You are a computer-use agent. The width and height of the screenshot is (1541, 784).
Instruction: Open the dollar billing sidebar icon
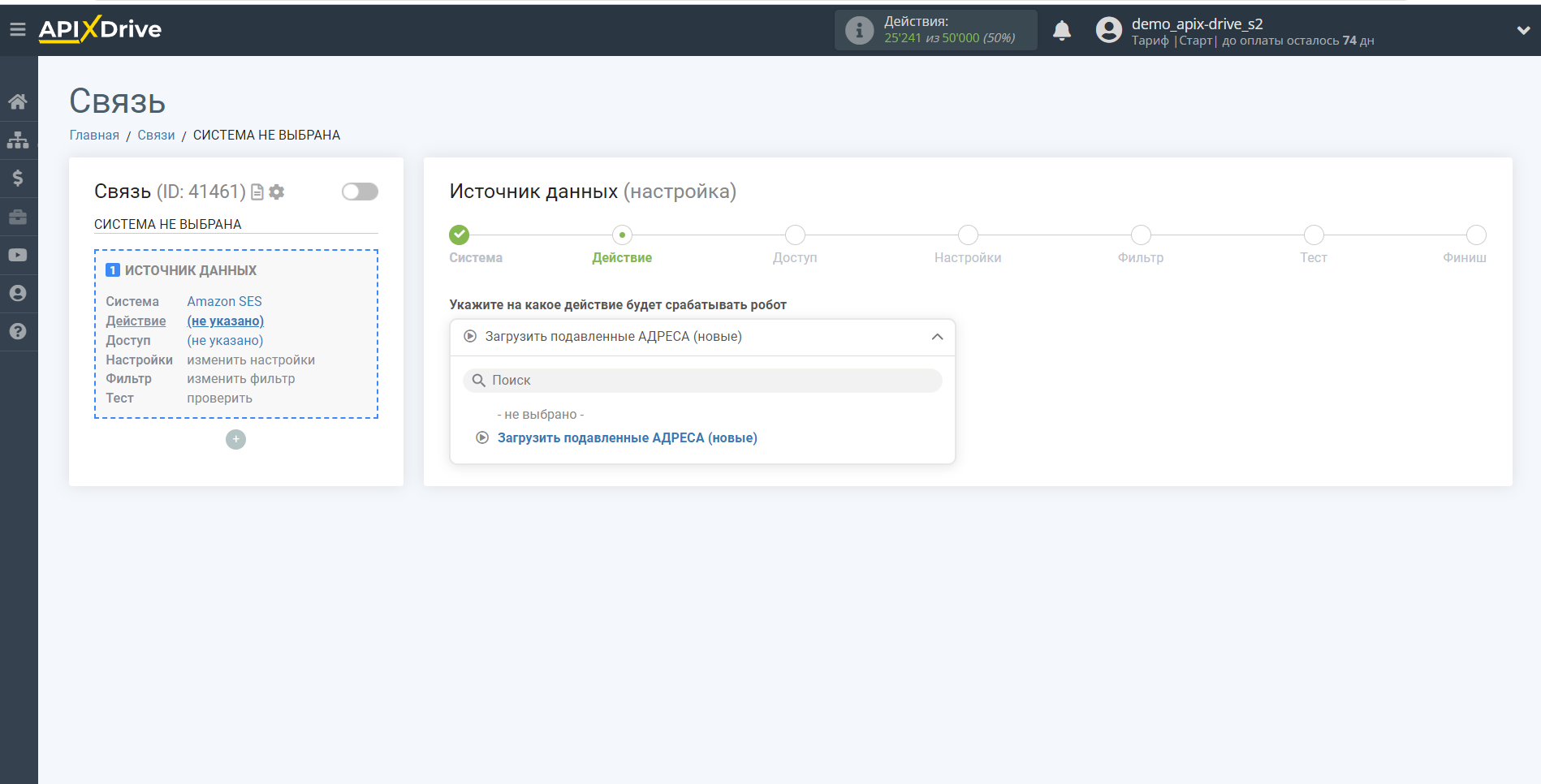(18, 179)
